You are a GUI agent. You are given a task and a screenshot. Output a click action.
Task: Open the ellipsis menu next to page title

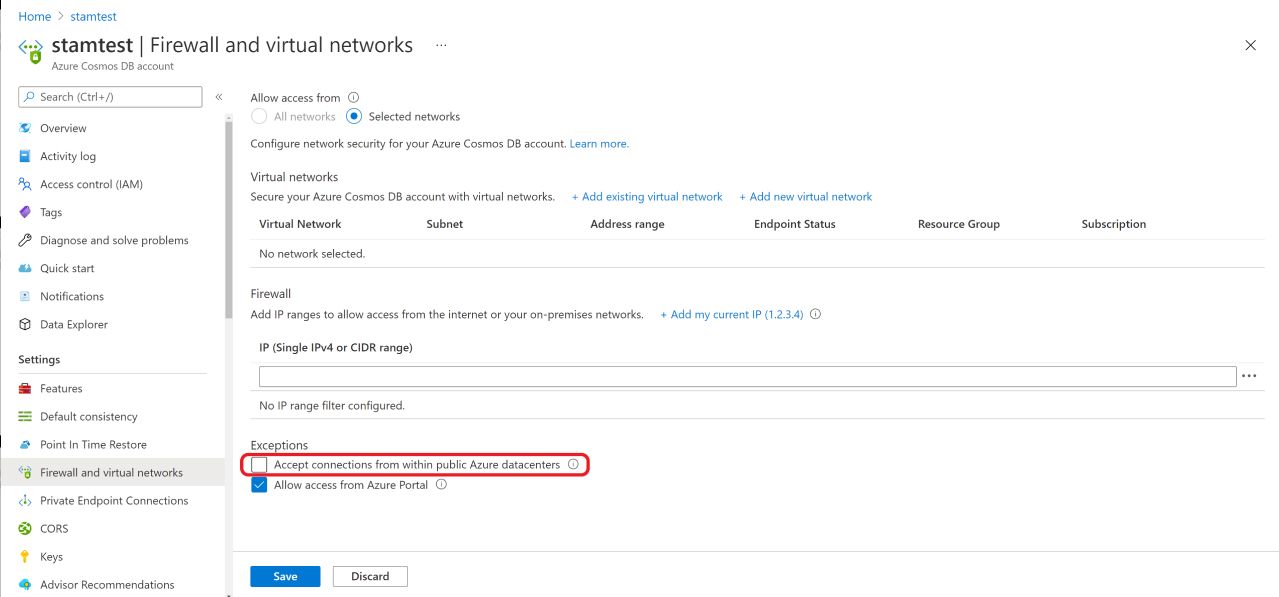[x=441, y=46]
